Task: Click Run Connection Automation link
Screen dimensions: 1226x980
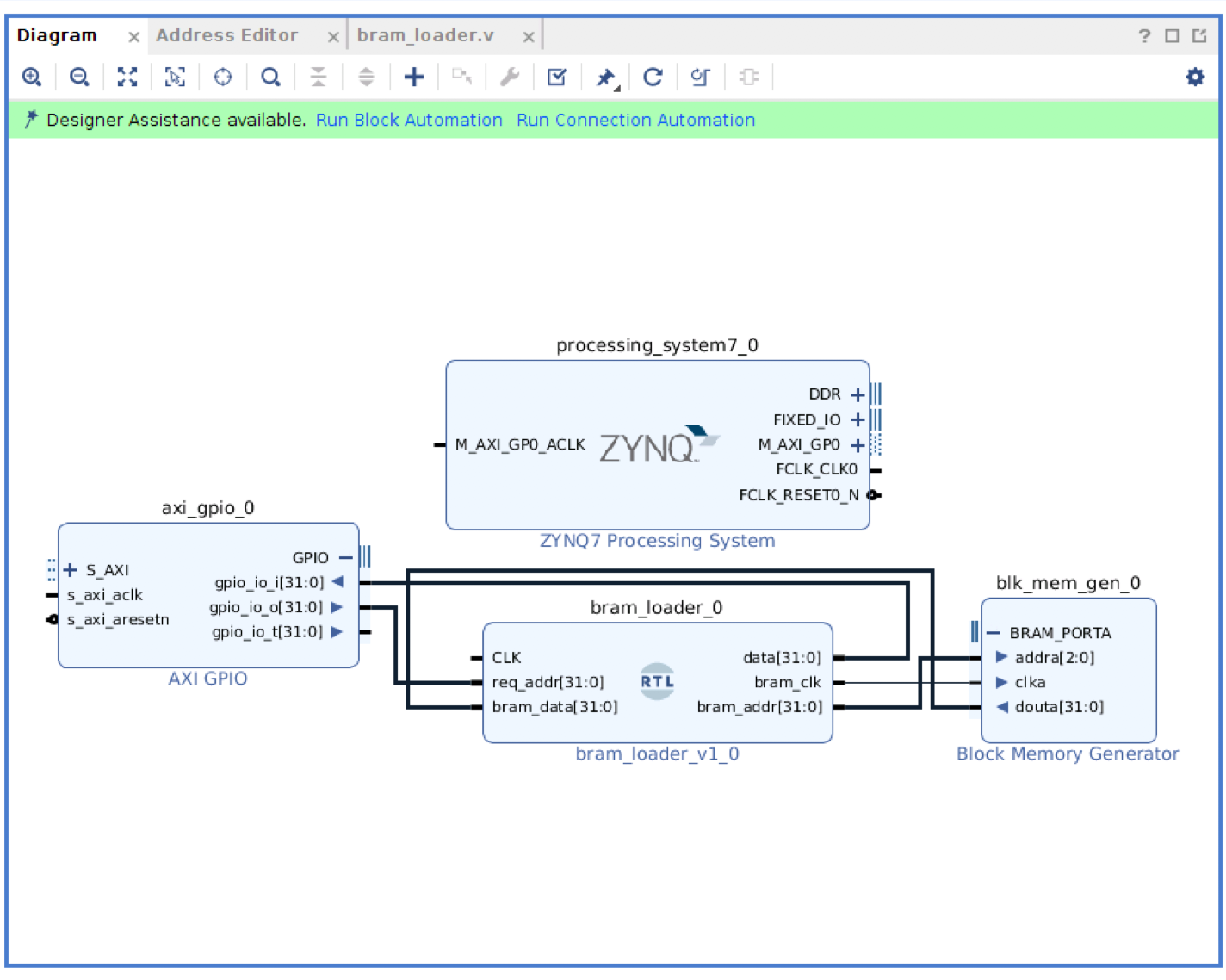Action: click(x=635, y=120)
